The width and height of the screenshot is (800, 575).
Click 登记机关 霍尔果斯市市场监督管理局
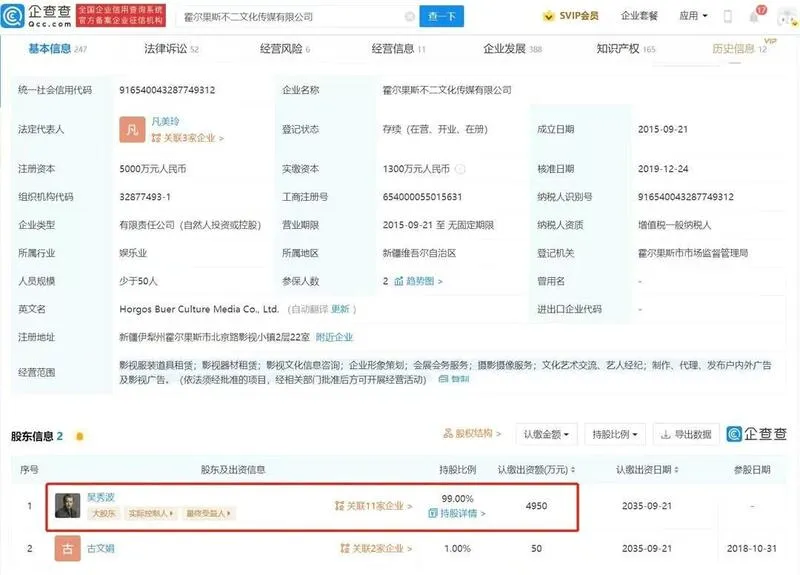tap(693, 253)
